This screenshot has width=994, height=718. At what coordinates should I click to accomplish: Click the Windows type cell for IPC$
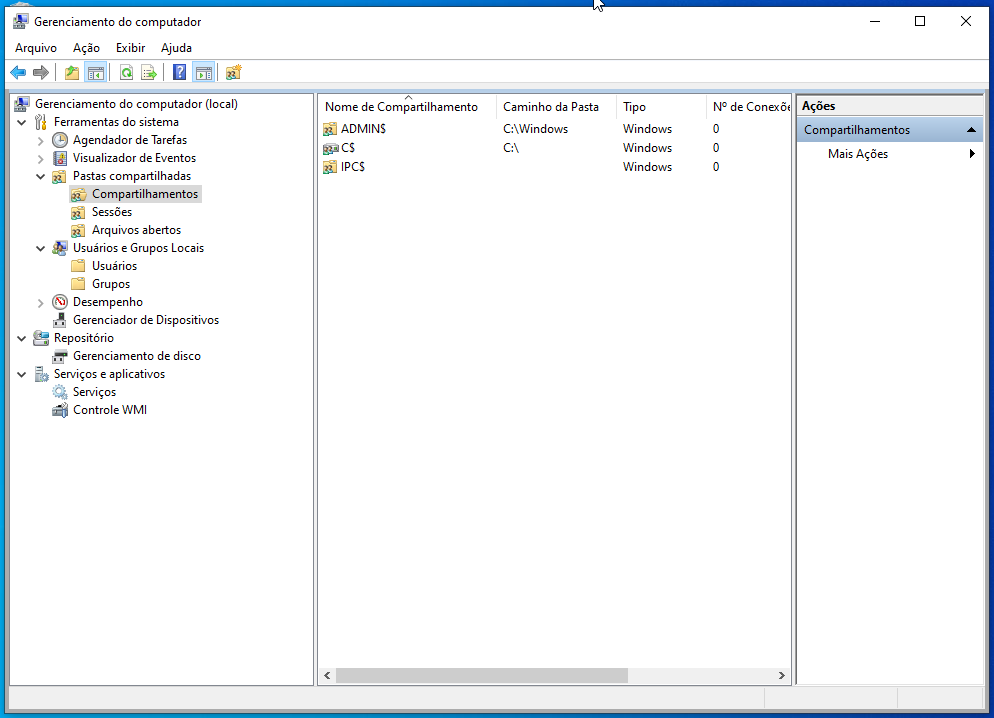(x=647, y=167)
